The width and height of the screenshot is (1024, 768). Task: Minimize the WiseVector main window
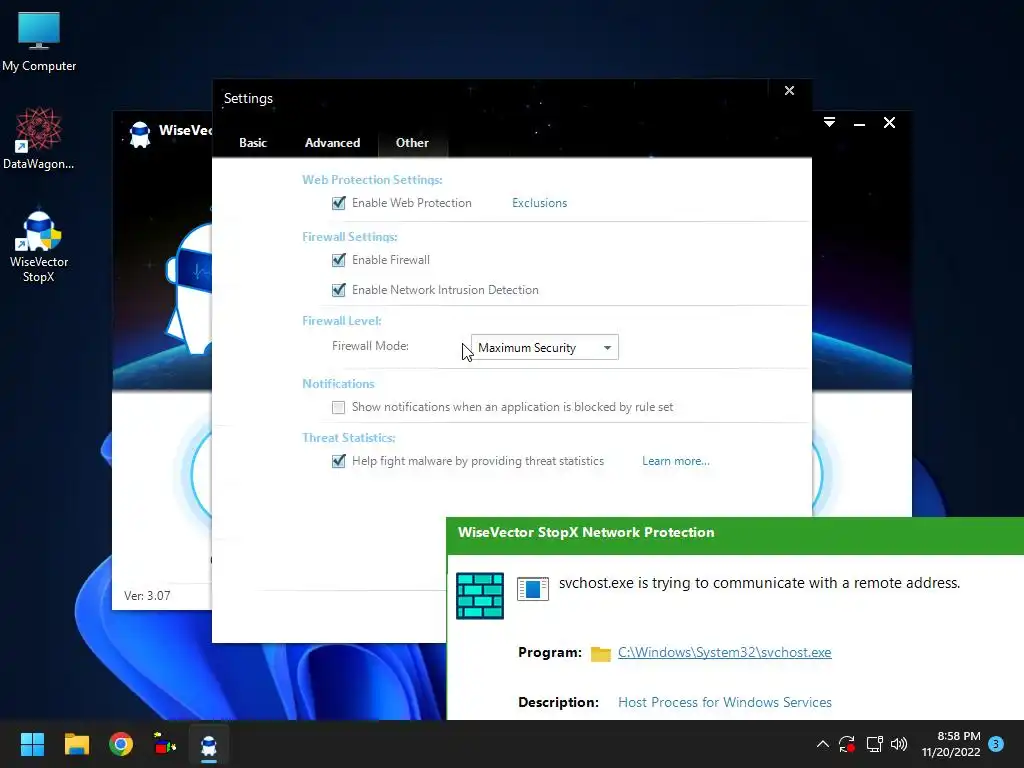pos(859,123)
